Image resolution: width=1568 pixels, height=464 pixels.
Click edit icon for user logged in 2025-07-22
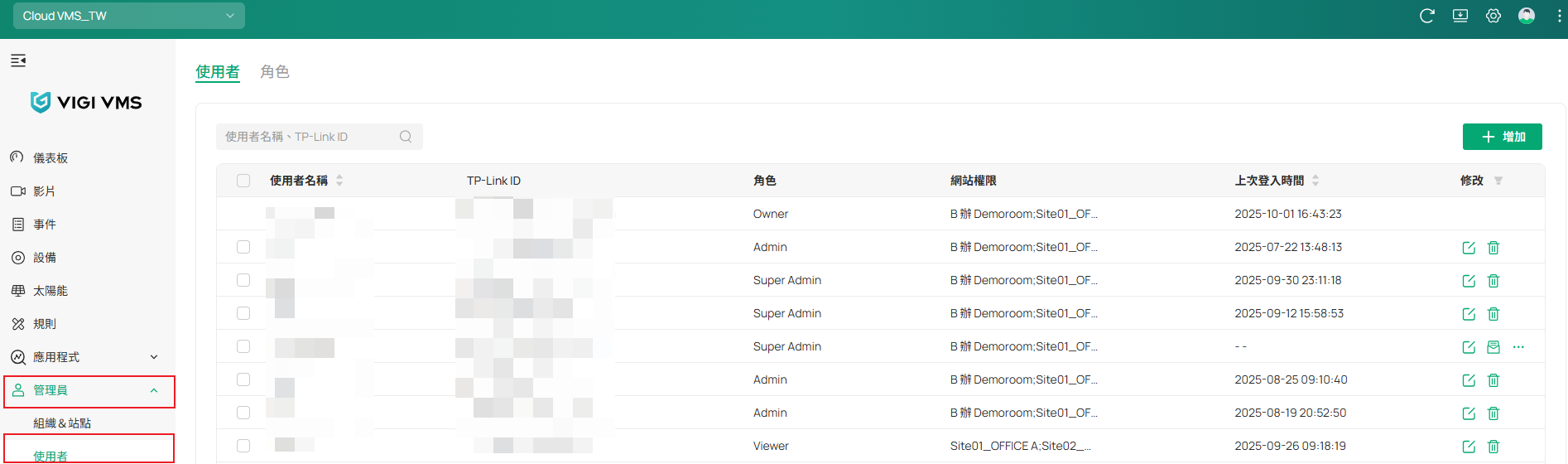(x=1469, y=248)
